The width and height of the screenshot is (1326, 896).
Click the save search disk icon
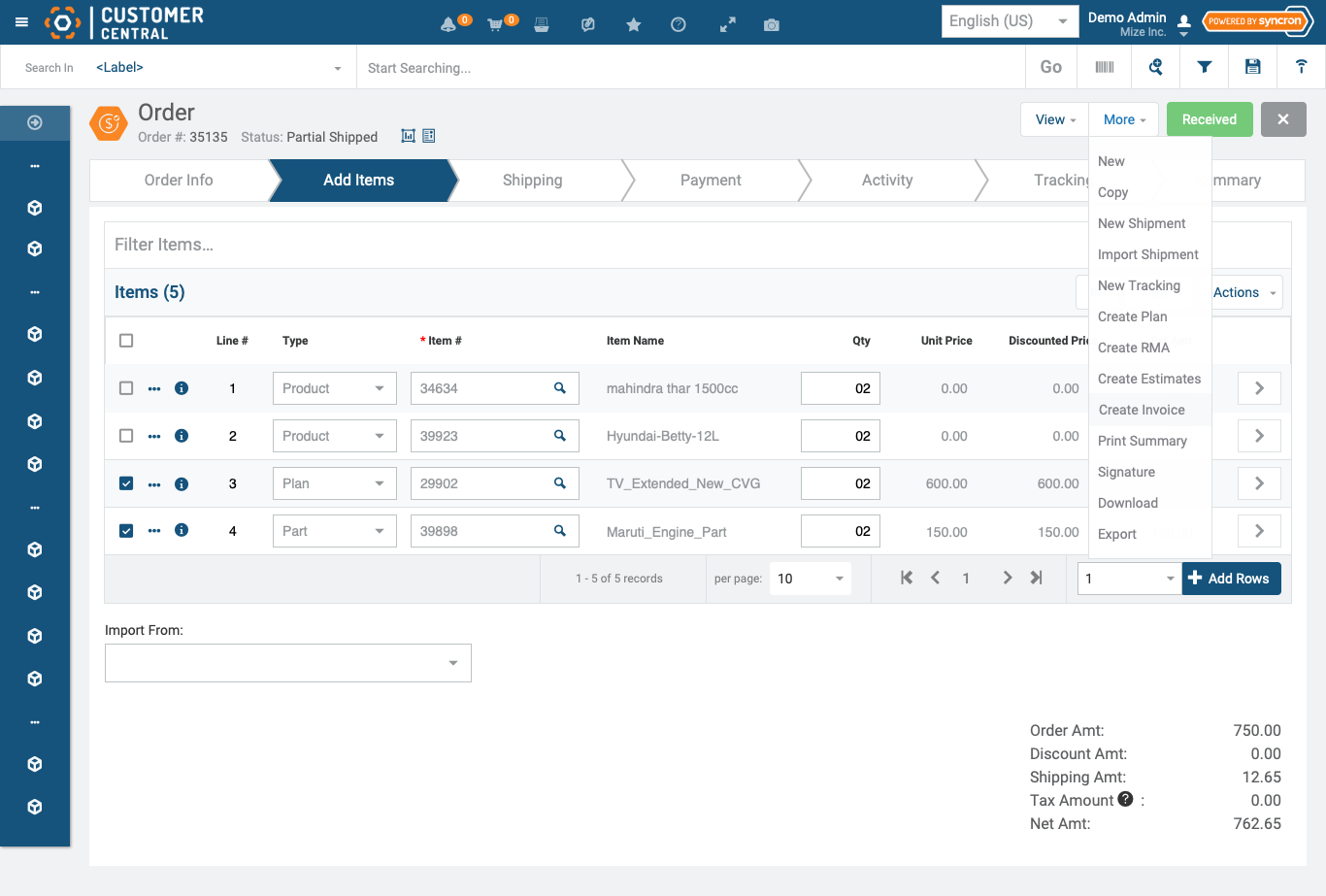(x=1253, y=67)
